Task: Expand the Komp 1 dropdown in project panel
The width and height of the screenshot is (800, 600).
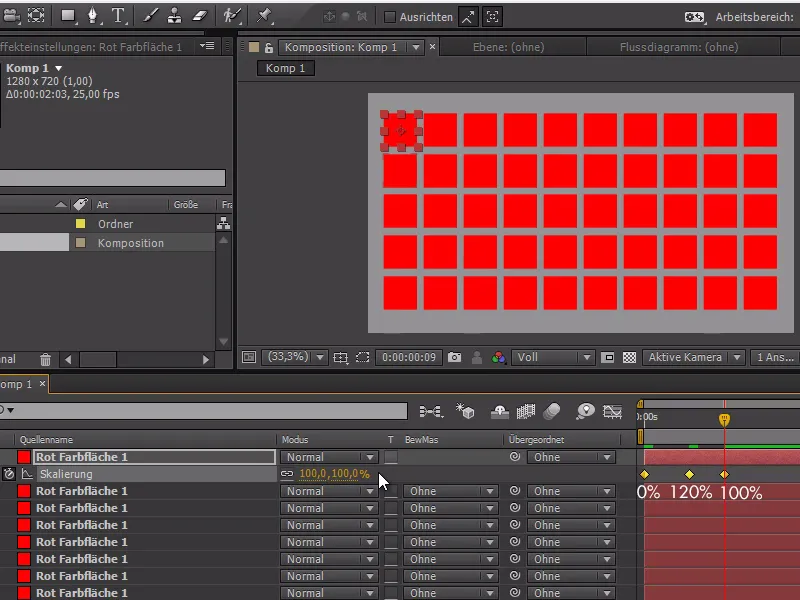Action: point(58,68)
